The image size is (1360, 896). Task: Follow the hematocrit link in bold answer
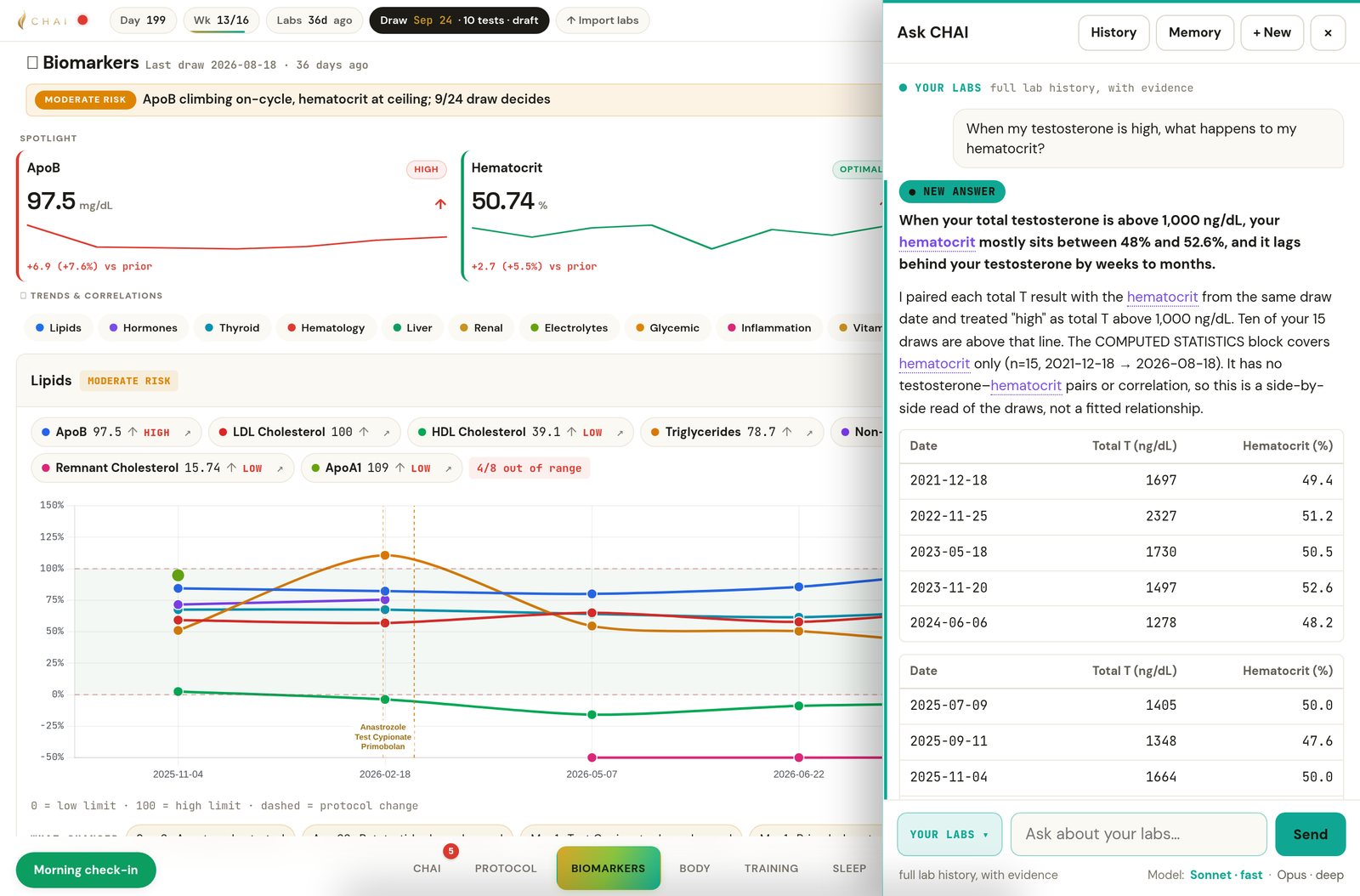point(937,242)
